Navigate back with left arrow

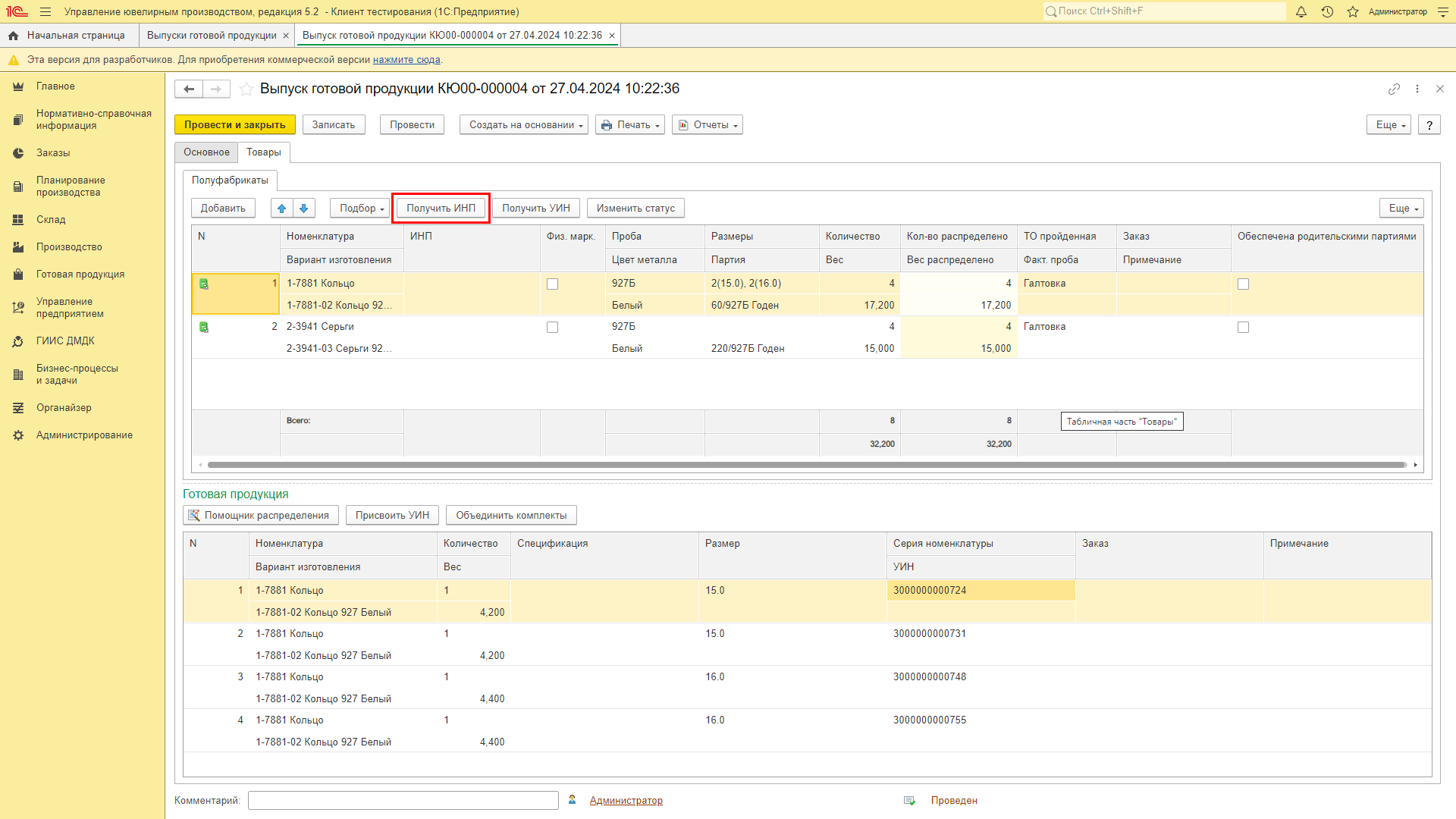pos(189,89)
